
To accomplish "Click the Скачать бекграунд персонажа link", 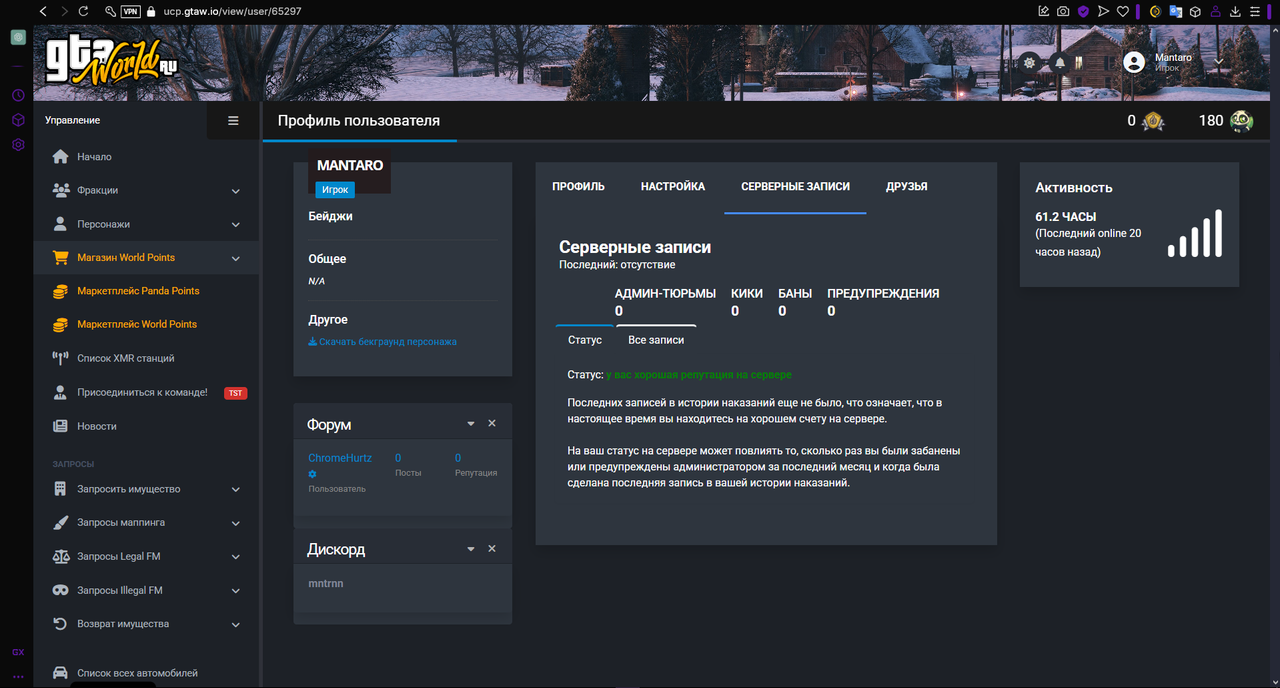I will (x=382, y=342).
